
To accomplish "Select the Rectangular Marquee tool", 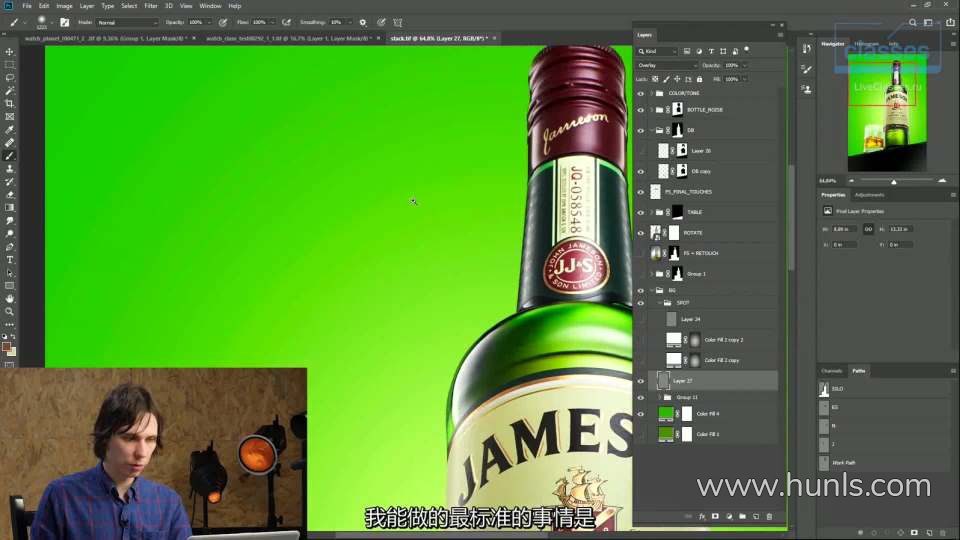I will click(x=10, y=65).
